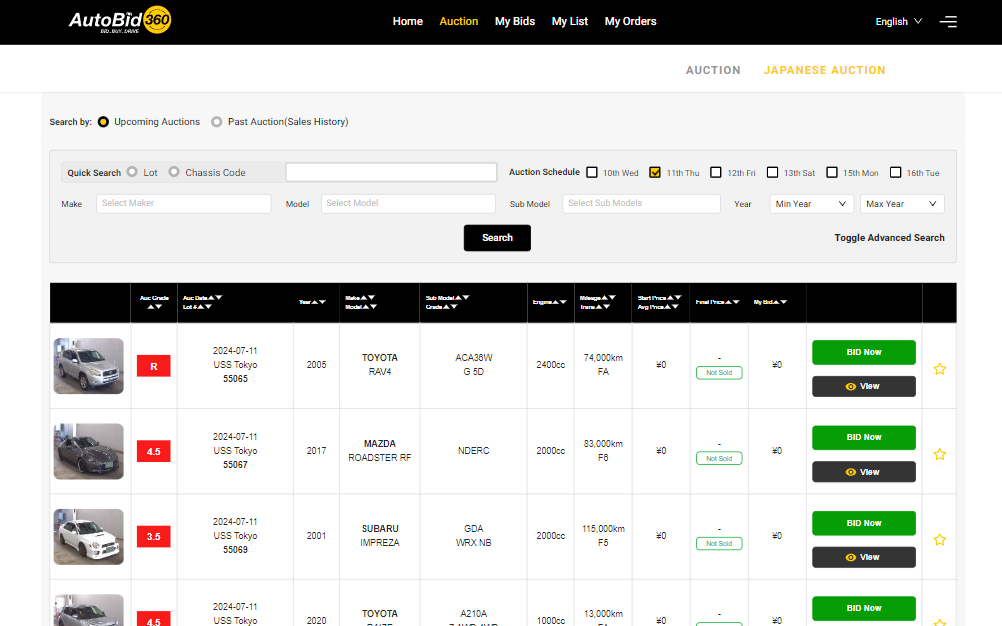Image resolution: width=1002 pixels, height=626 pixels.
Task: Go to Home in navigation
Action: [408, 21]
